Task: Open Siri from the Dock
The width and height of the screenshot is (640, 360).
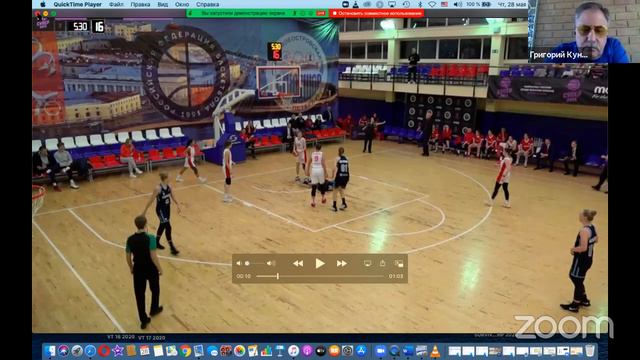Action: (63, 351)
